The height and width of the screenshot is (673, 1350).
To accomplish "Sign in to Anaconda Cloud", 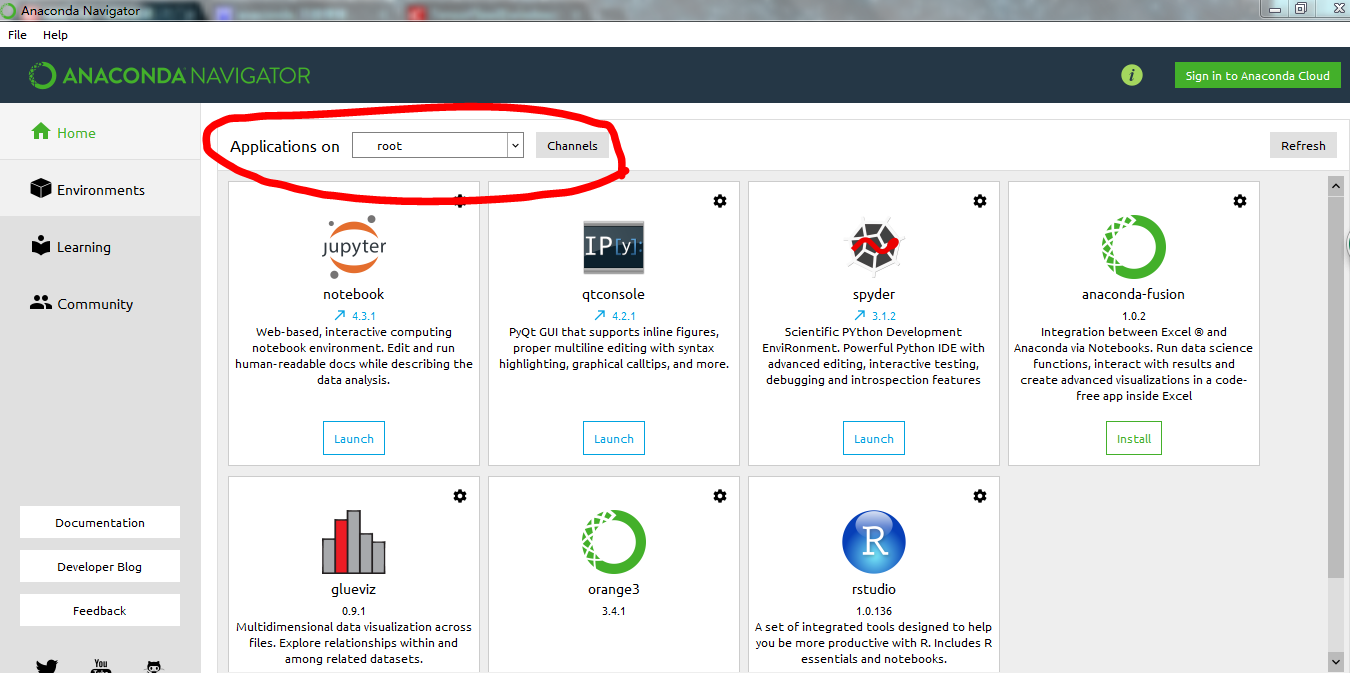I will pyautogui.click(x=1257, y=75).
